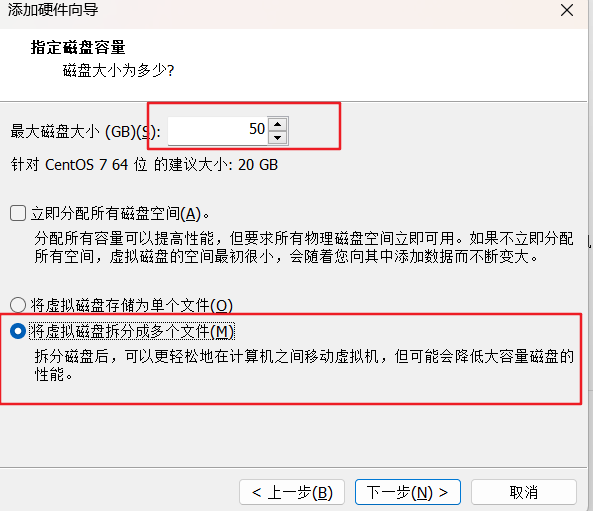Tick the 立即分配所有磁盘空间 checkbox box

point(18,213)
